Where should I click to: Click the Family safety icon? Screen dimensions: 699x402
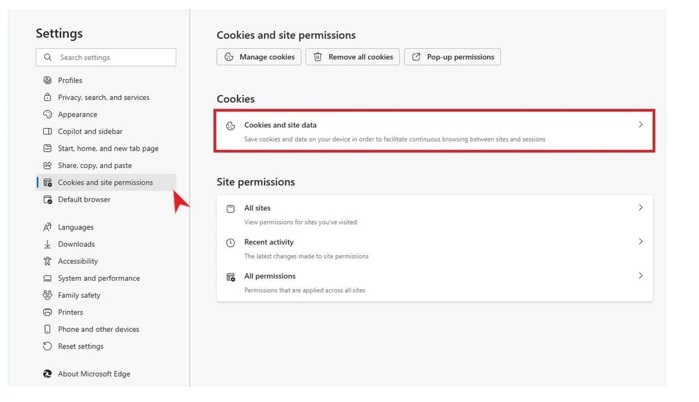[x=47, y=295]
